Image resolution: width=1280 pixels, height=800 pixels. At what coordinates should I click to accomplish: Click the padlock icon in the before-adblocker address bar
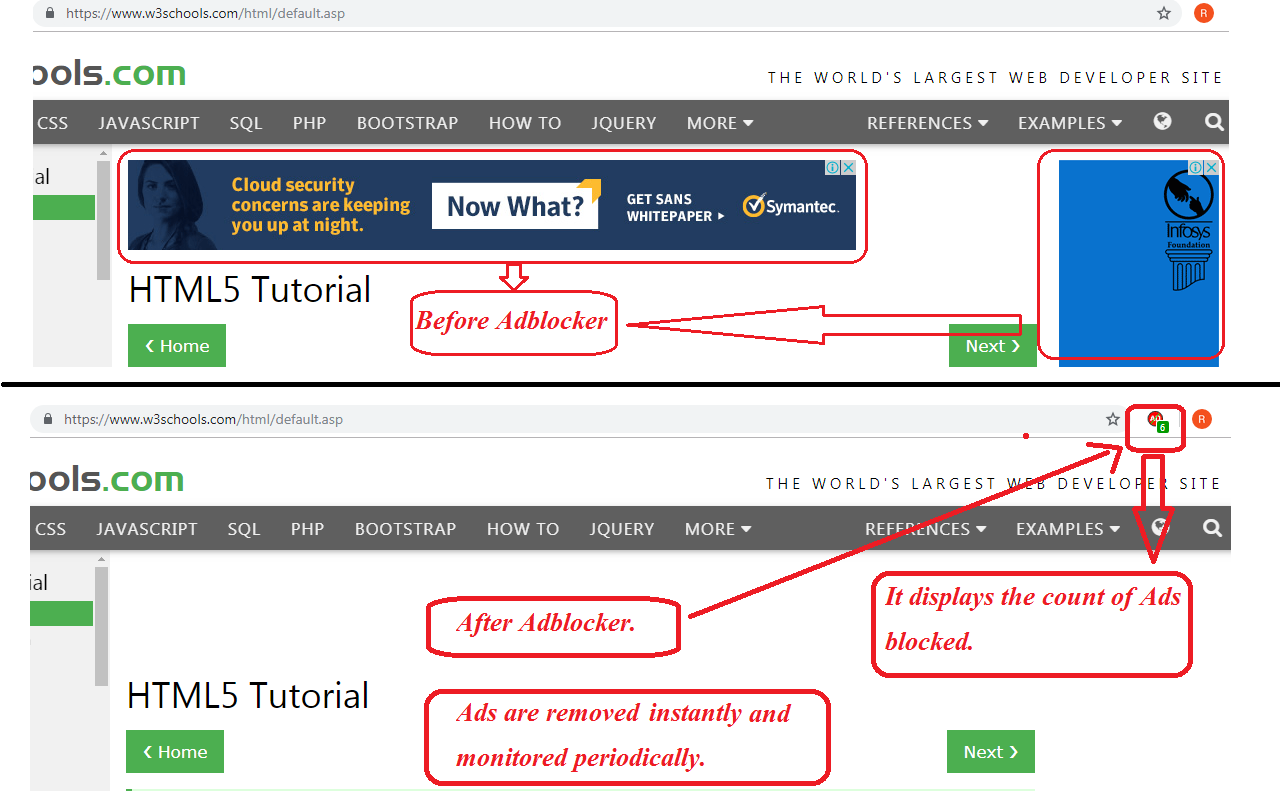(50, 14)
